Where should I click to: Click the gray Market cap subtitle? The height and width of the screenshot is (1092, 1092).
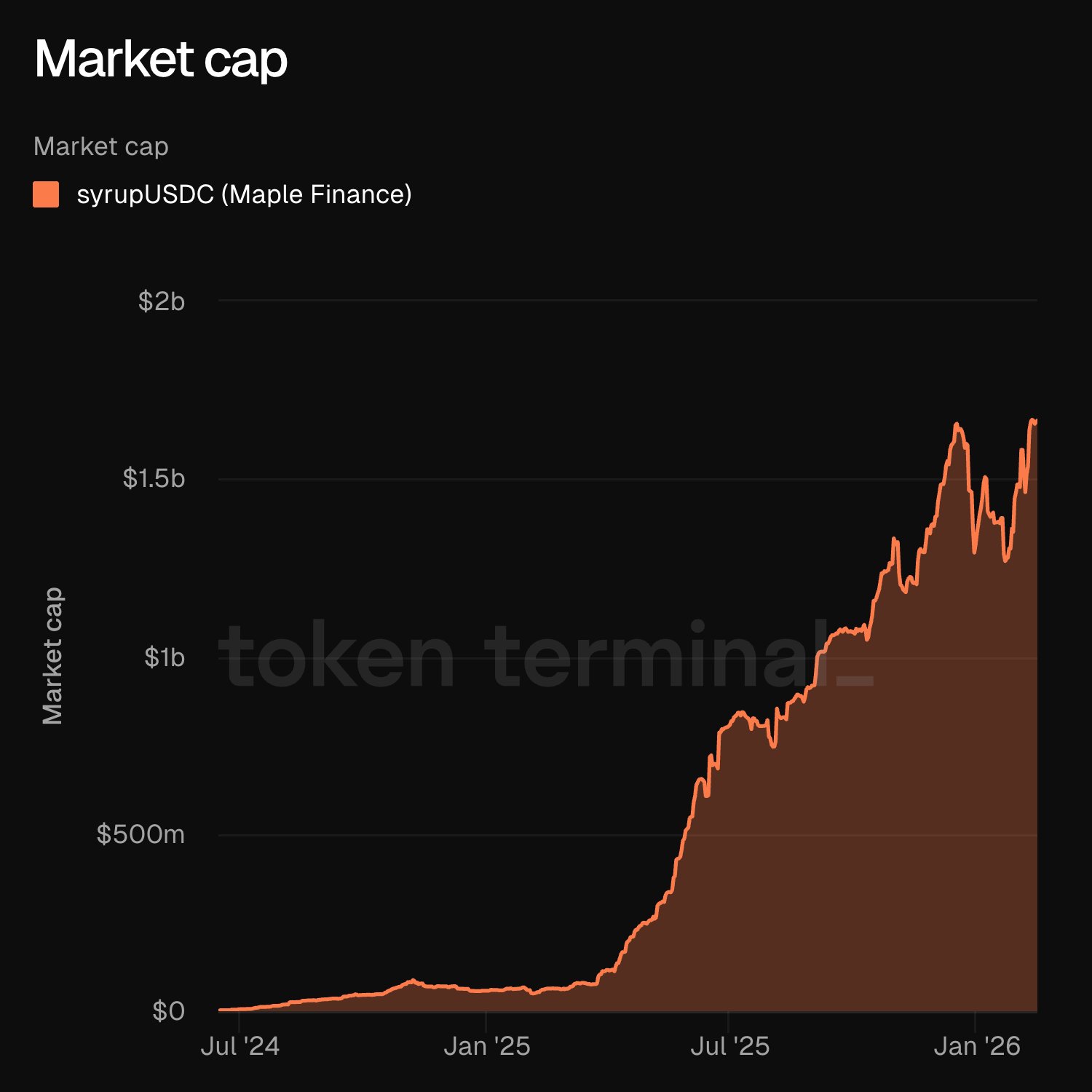click(x=101, y=146)
